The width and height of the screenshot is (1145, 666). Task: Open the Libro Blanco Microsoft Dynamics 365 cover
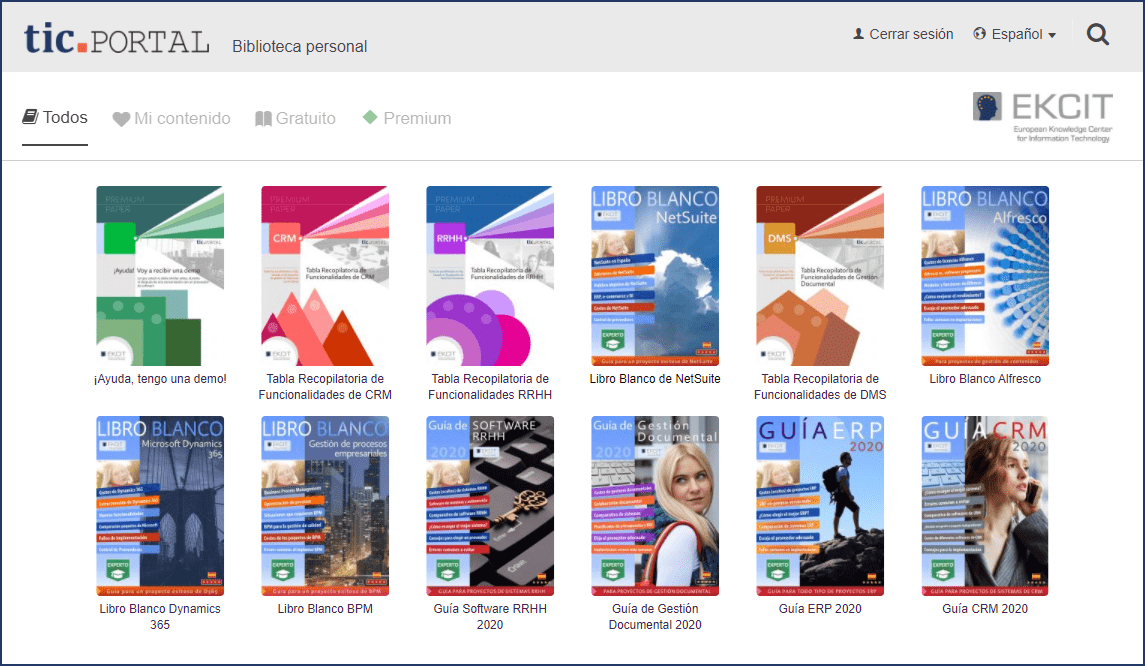pos(160,506)
